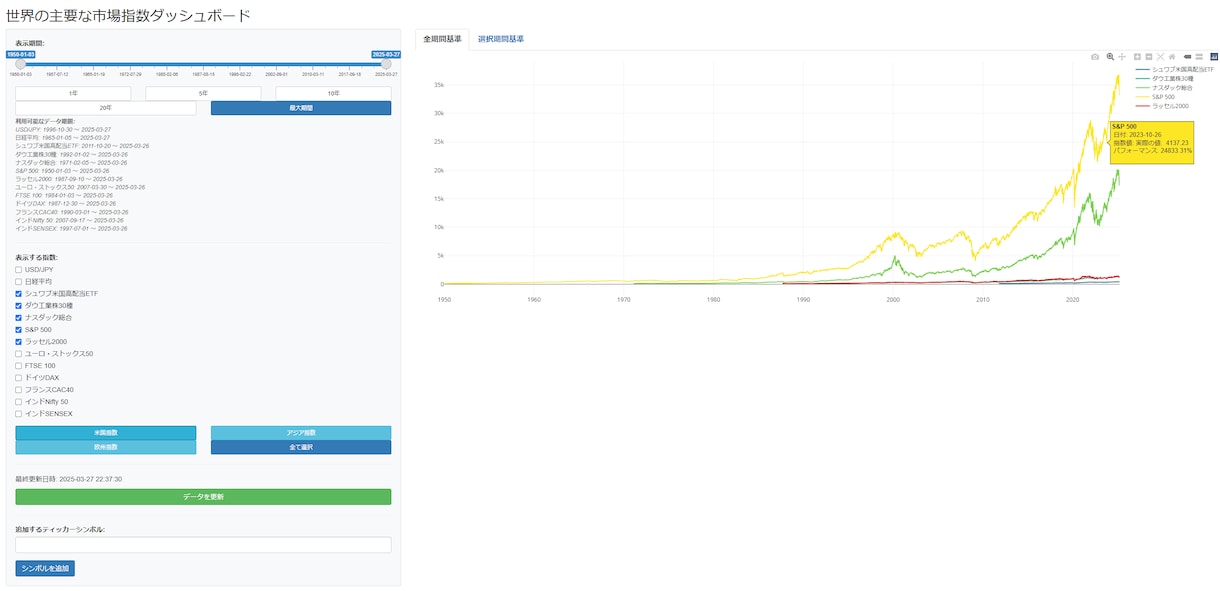Viewport: 1220px width, 591px height.
Task: Download the chart as PNG via camera icon
Action: click(1095, 57)
